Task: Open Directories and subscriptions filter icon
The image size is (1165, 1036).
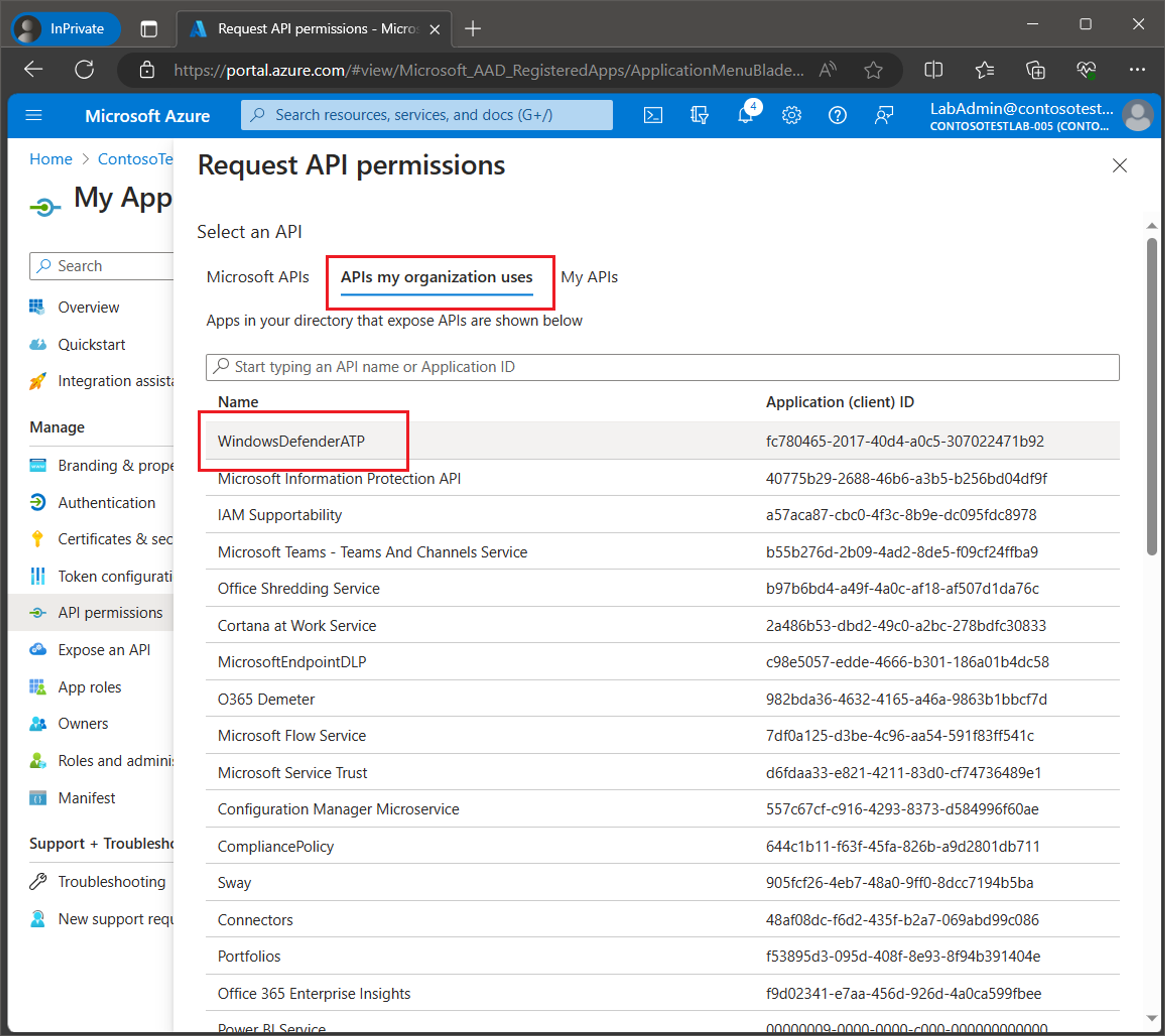Action: point(699,116)
